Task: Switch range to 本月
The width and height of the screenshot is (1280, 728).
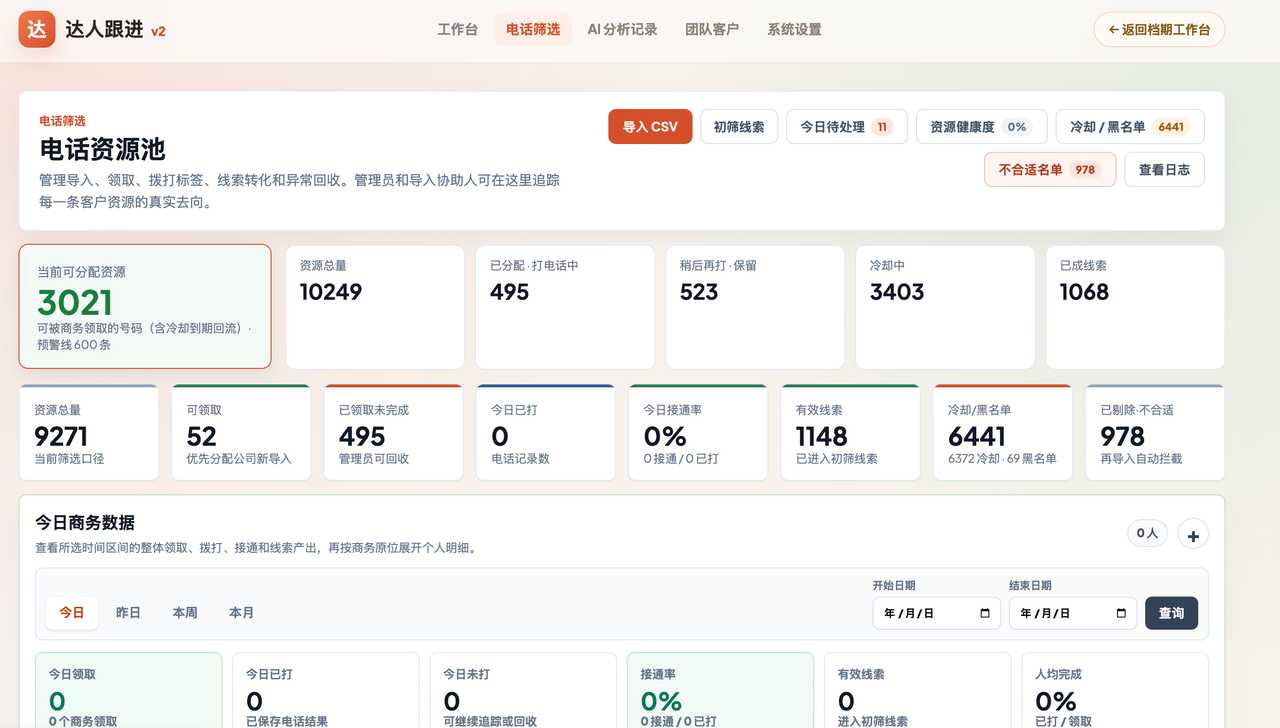Action: click(x=241, y=613)
